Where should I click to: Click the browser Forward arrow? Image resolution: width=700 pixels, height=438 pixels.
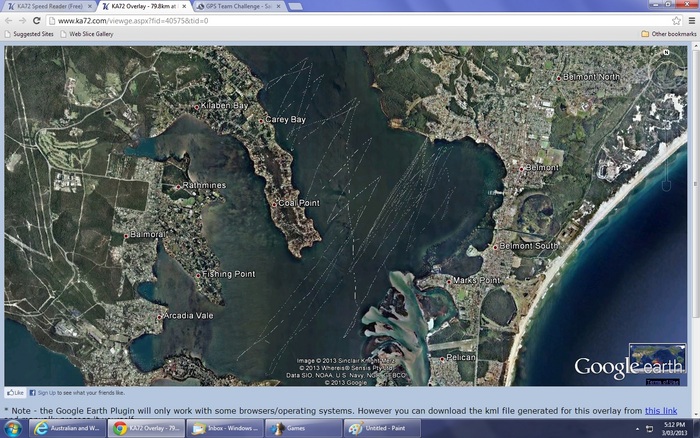(23, 20)
